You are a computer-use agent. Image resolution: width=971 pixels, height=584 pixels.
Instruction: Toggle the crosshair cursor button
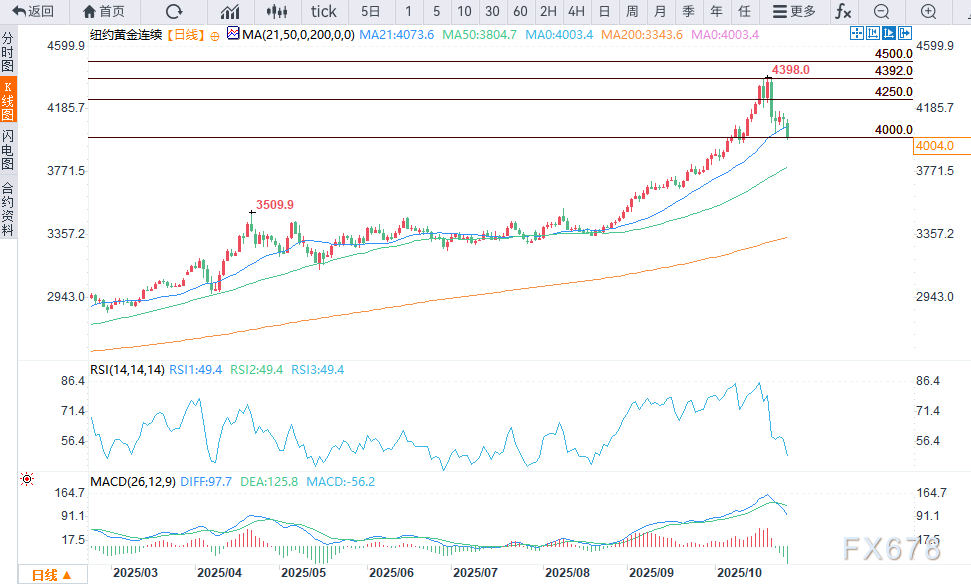click(x=856, y=33)
